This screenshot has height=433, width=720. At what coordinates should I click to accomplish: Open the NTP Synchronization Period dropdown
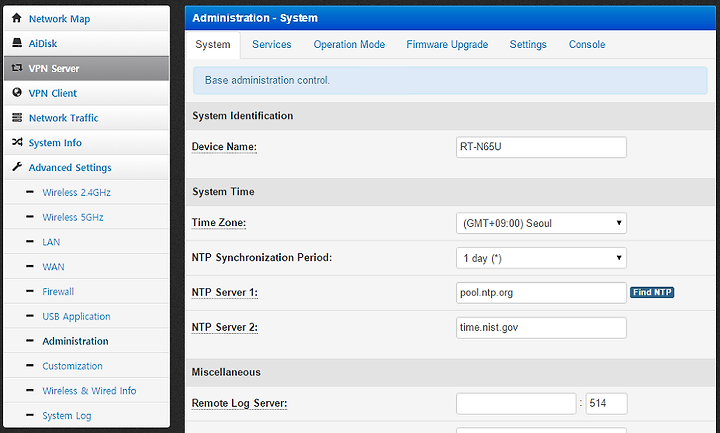click(x=541, y=258)
